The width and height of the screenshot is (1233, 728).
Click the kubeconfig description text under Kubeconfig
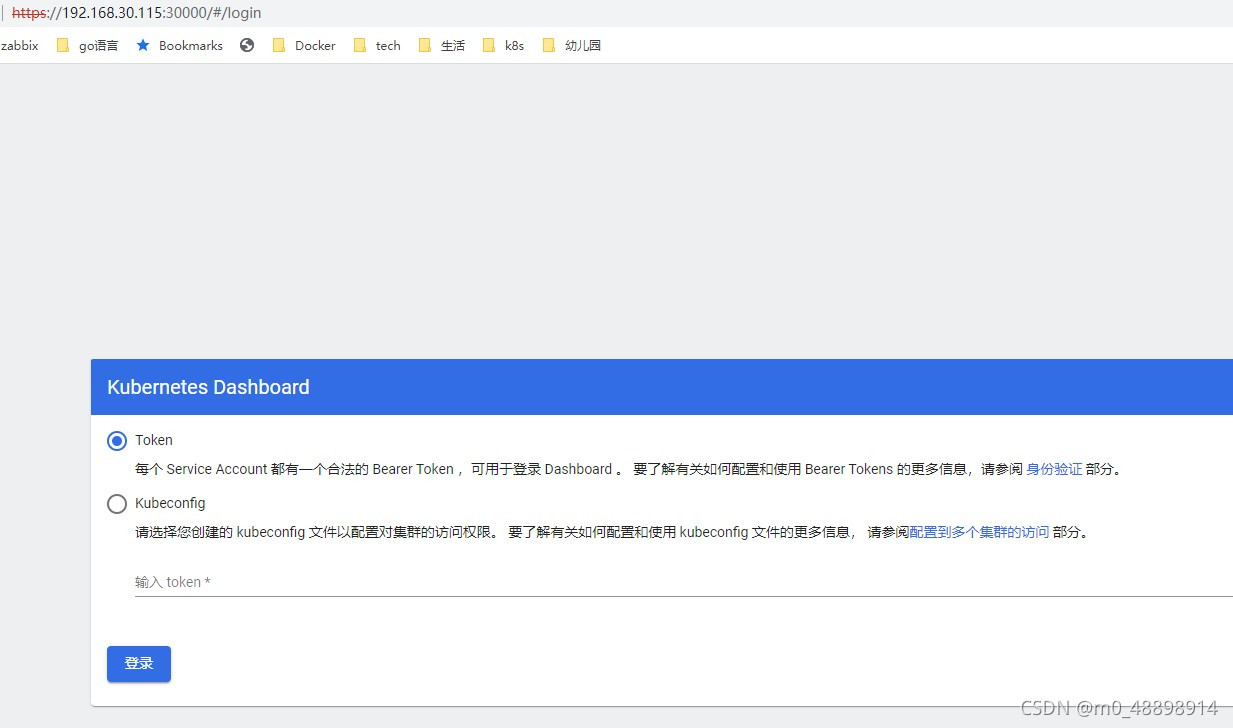613,532
